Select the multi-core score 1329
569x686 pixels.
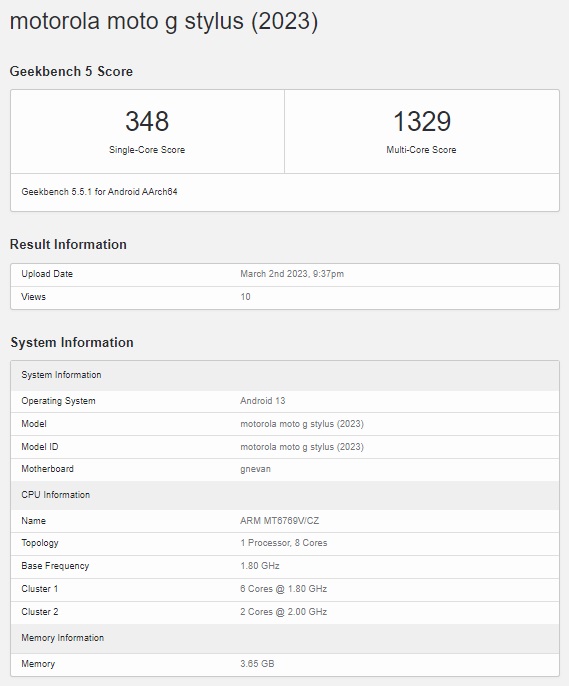422,121
